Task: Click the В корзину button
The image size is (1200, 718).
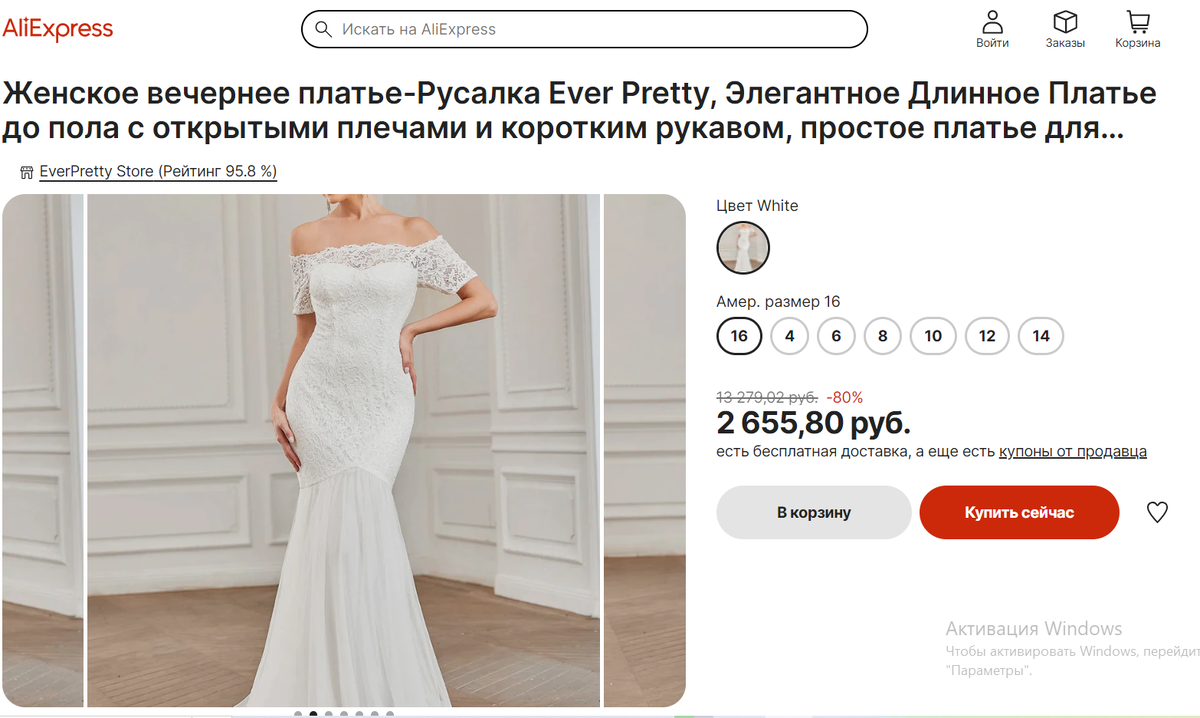Action: [814, 512]
